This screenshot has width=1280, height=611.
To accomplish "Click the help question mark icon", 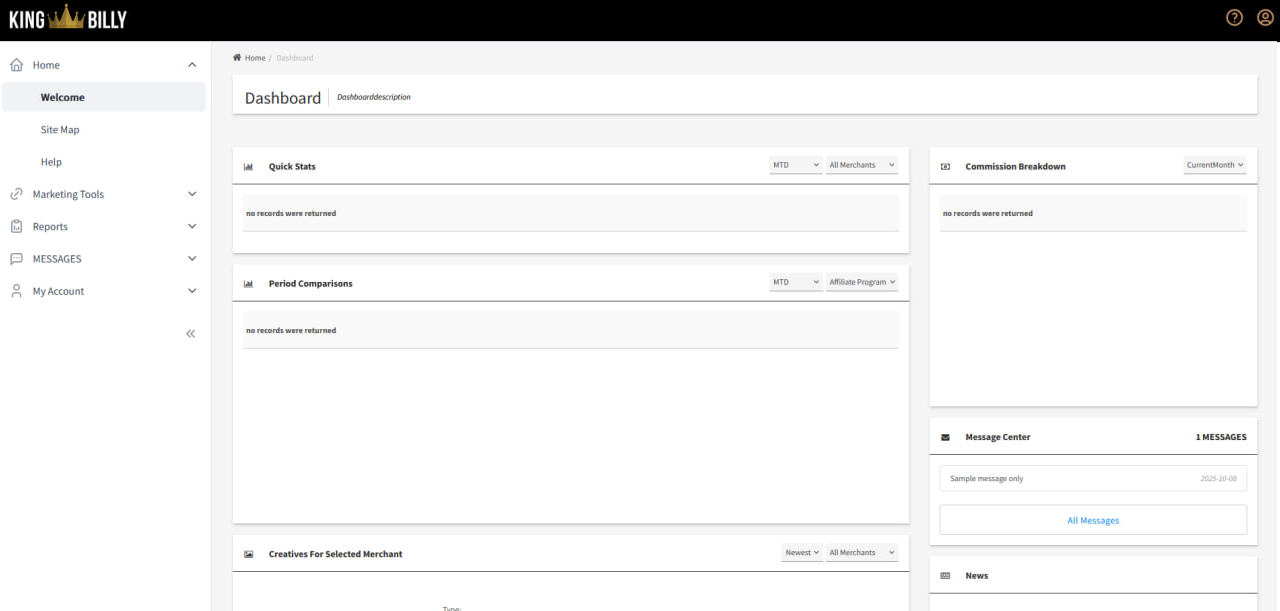I will coord(1234,18).
